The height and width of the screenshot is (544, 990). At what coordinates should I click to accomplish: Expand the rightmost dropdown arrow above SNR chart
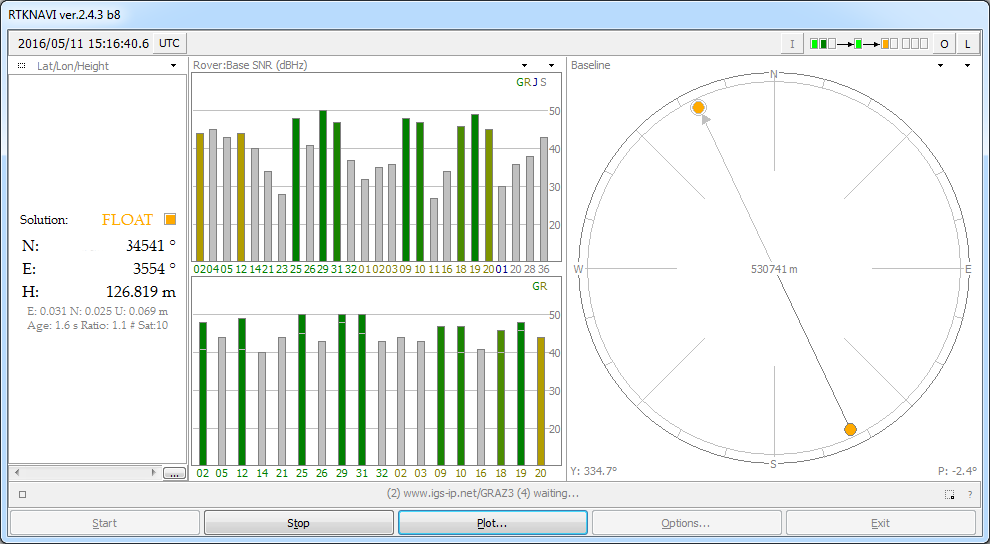click(552, 66)
